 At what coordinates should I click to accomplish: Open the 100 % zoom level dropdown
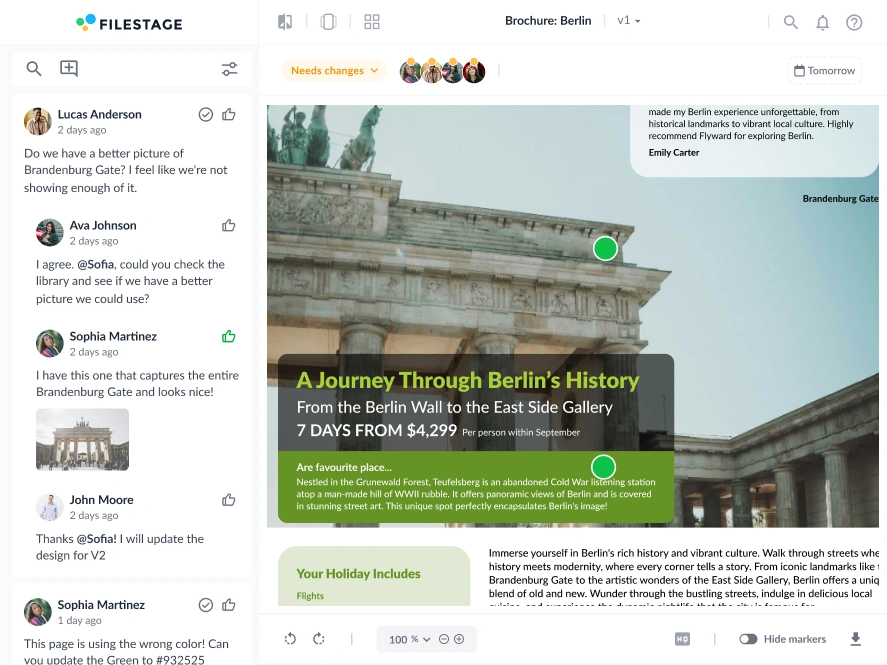pos(410,639)
